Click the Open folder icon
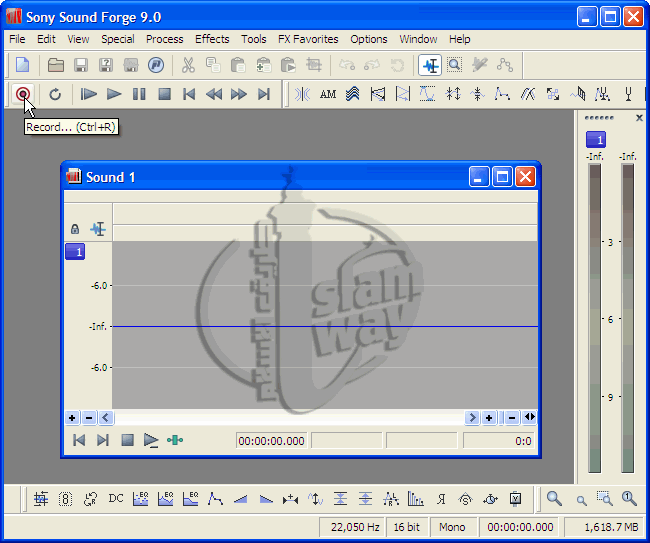The height and width of the screenshot is (543, 650). point(56,65)
